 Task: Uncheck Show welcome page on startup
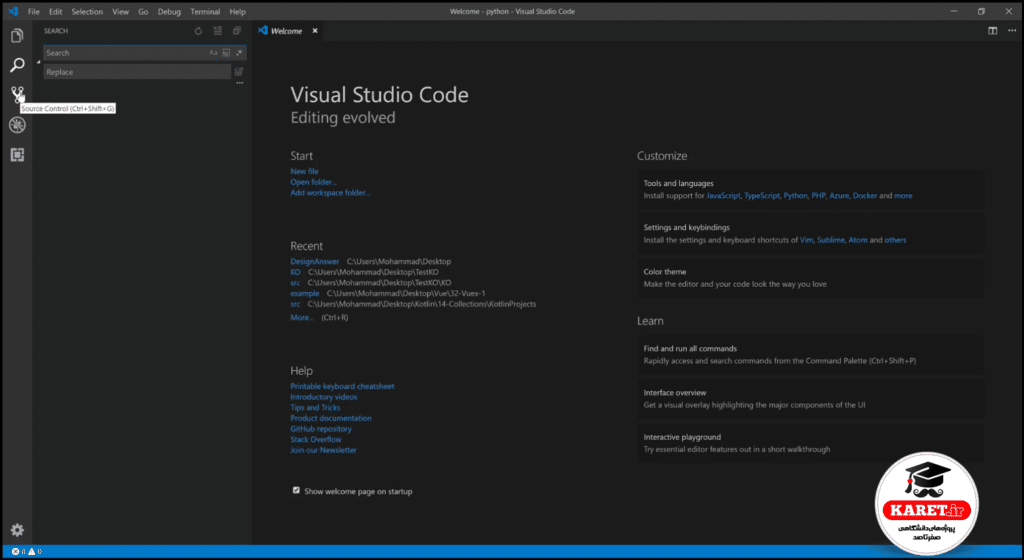click(x=296, y=490)
